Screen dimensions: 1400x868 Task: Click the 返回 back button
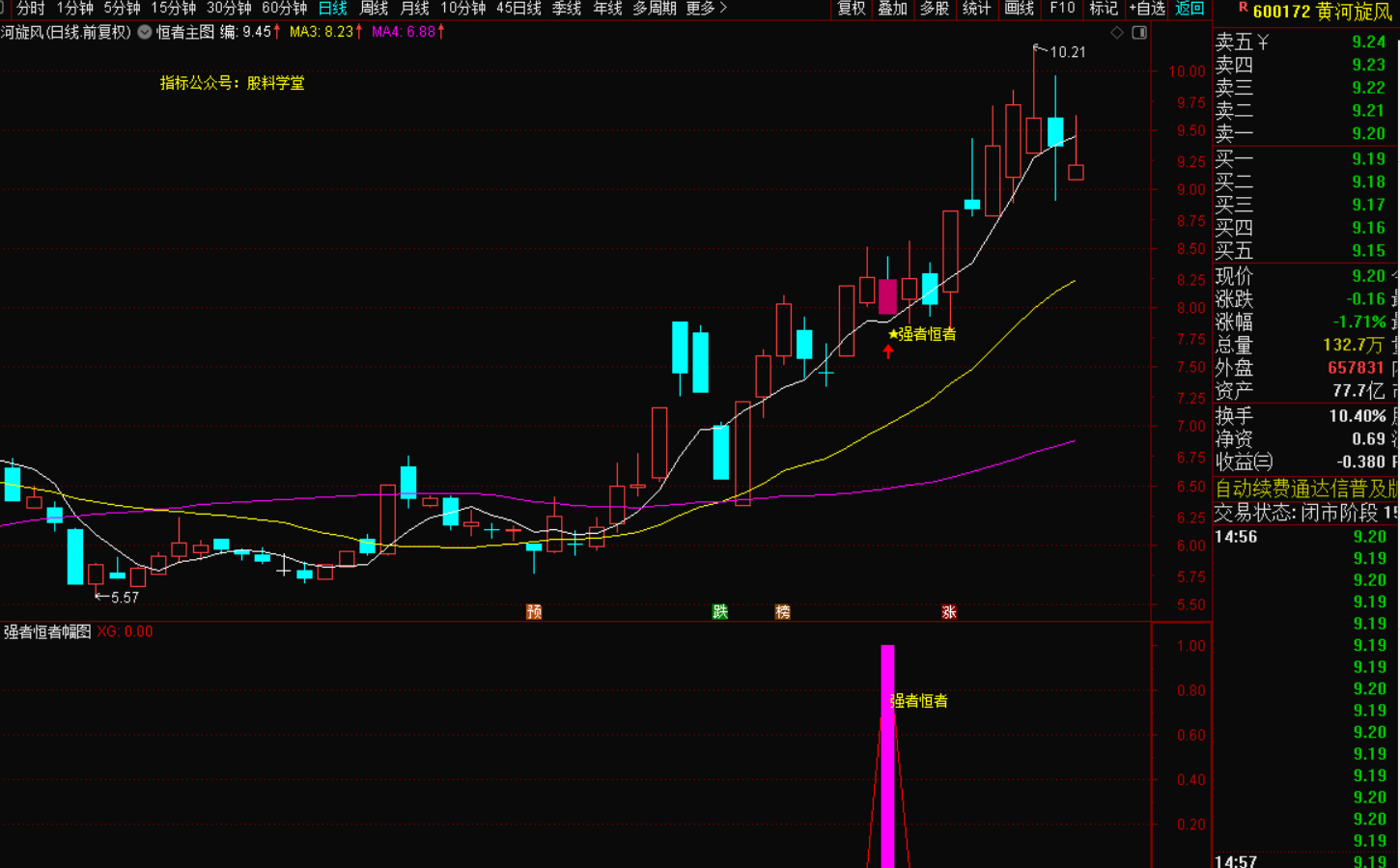tap(1190, 9)
